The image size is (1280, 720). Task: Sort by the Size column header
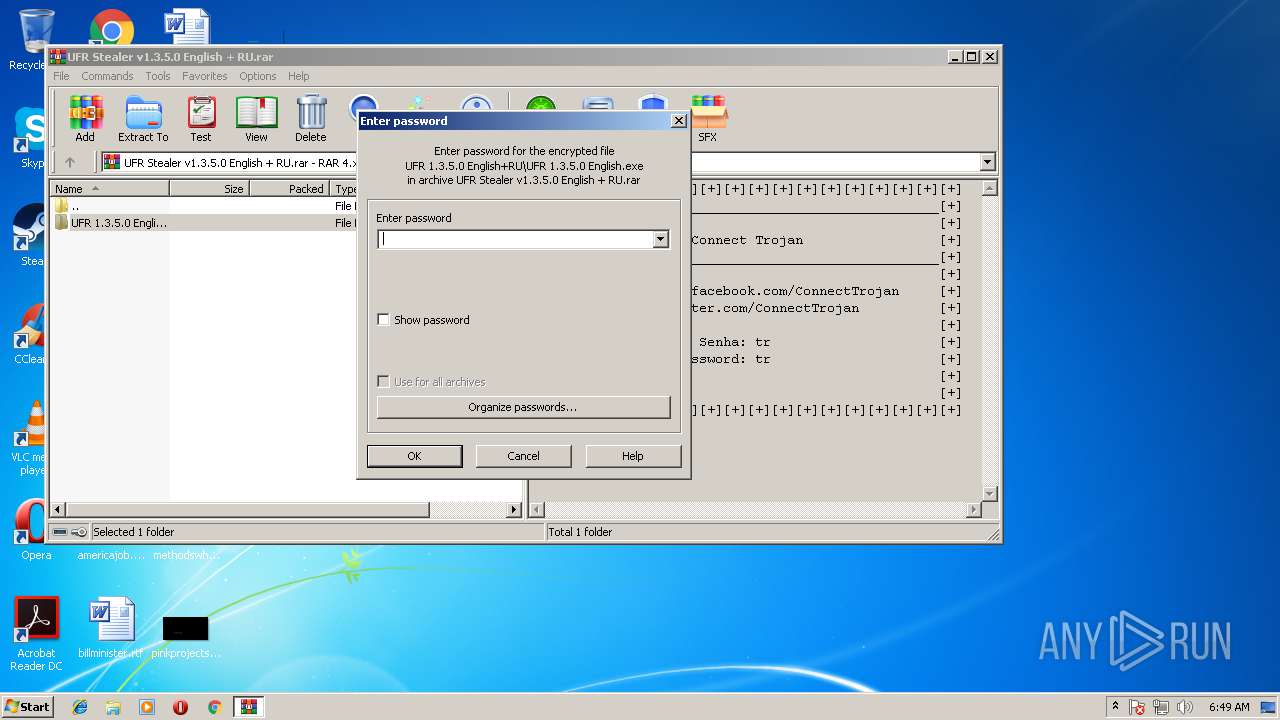[x=209, y=188]
